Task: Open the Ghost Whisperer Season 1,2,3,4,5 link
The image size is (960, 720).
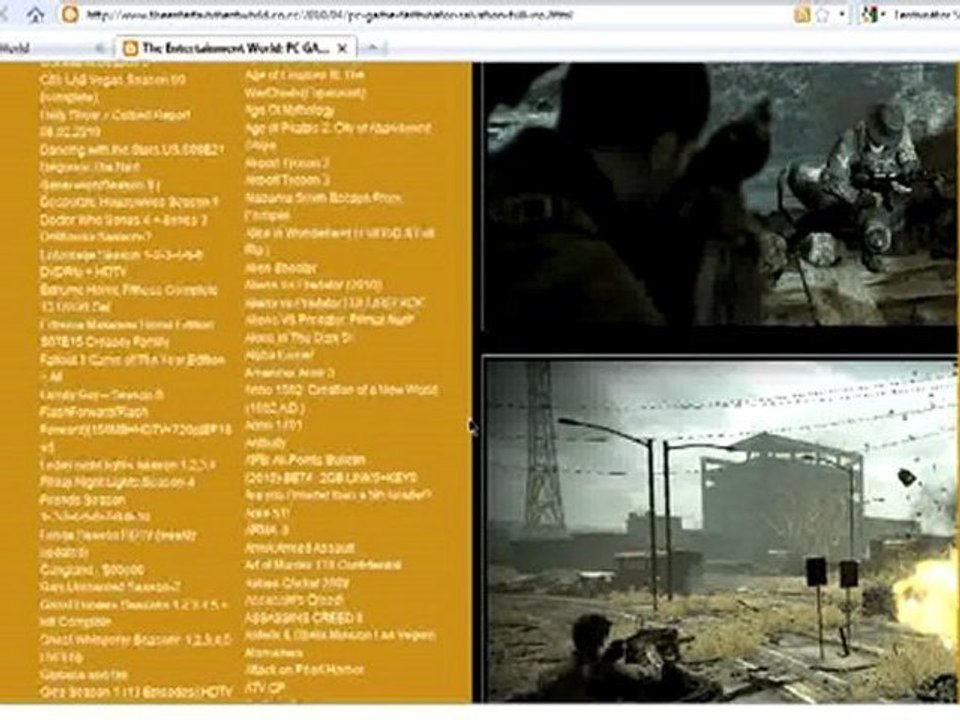Action: click(x=135, y=648)
